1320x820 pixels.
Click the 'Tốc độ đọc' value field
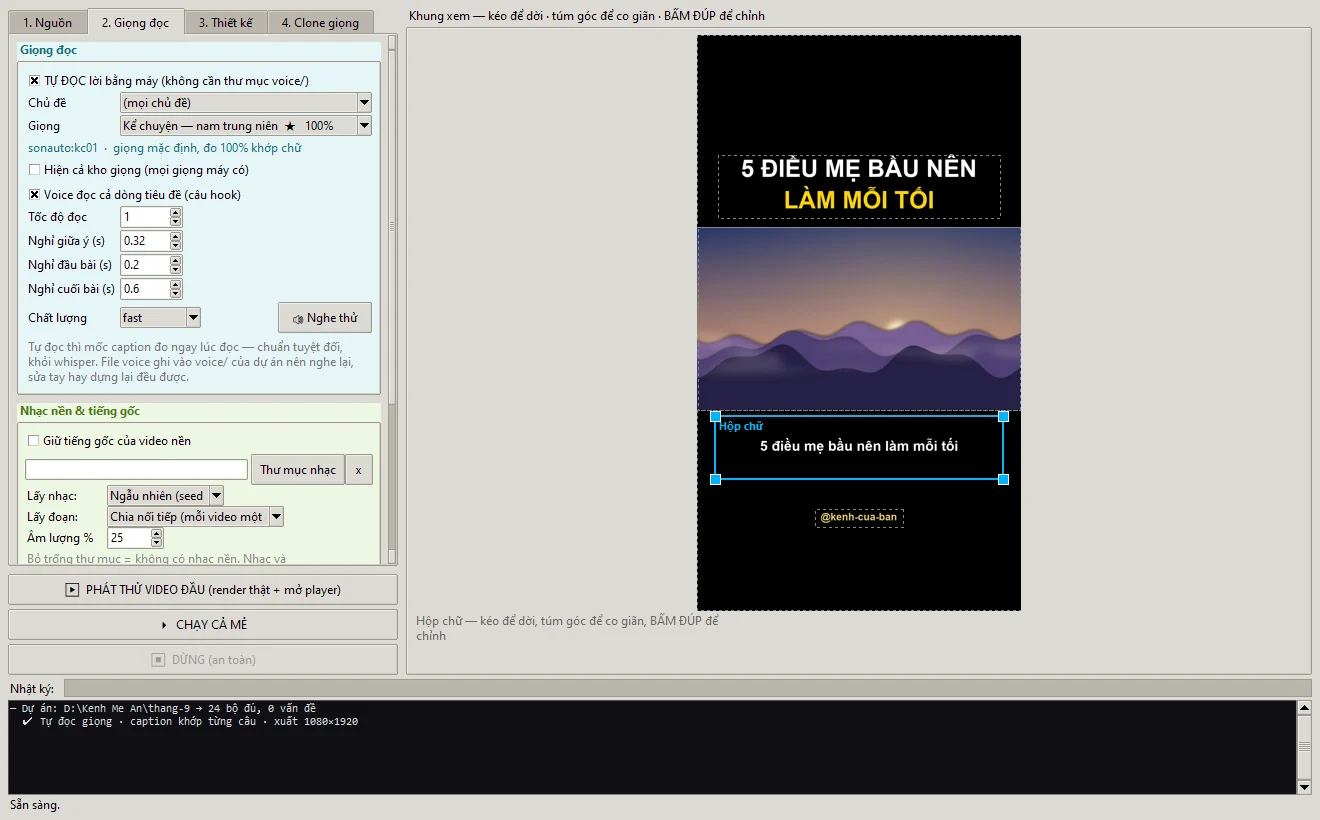pos(145,217)
